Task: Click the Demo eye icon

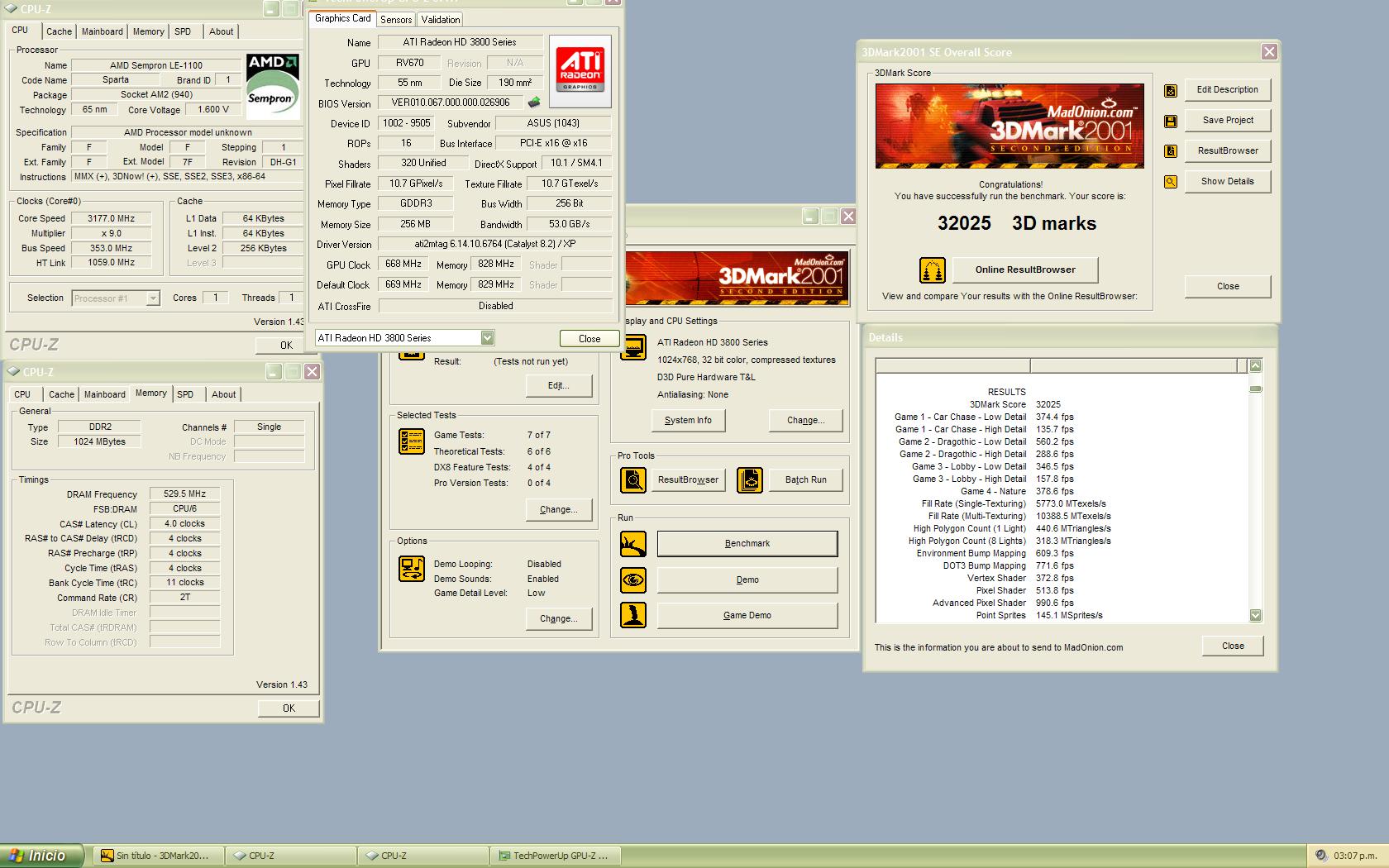Action: coord(633,579)
